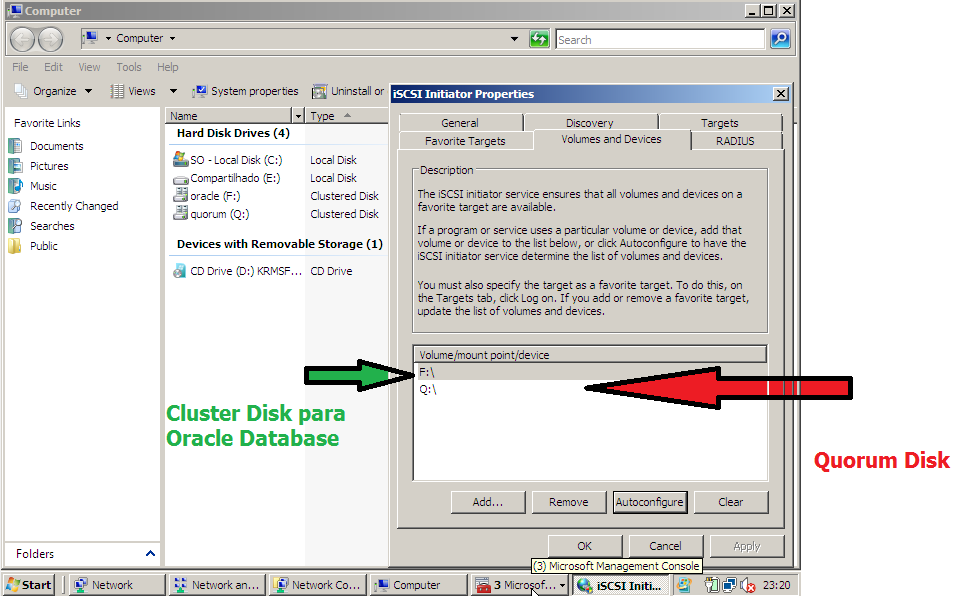Open the CD Drive (D:) KRMSF item

coord(245,269)
